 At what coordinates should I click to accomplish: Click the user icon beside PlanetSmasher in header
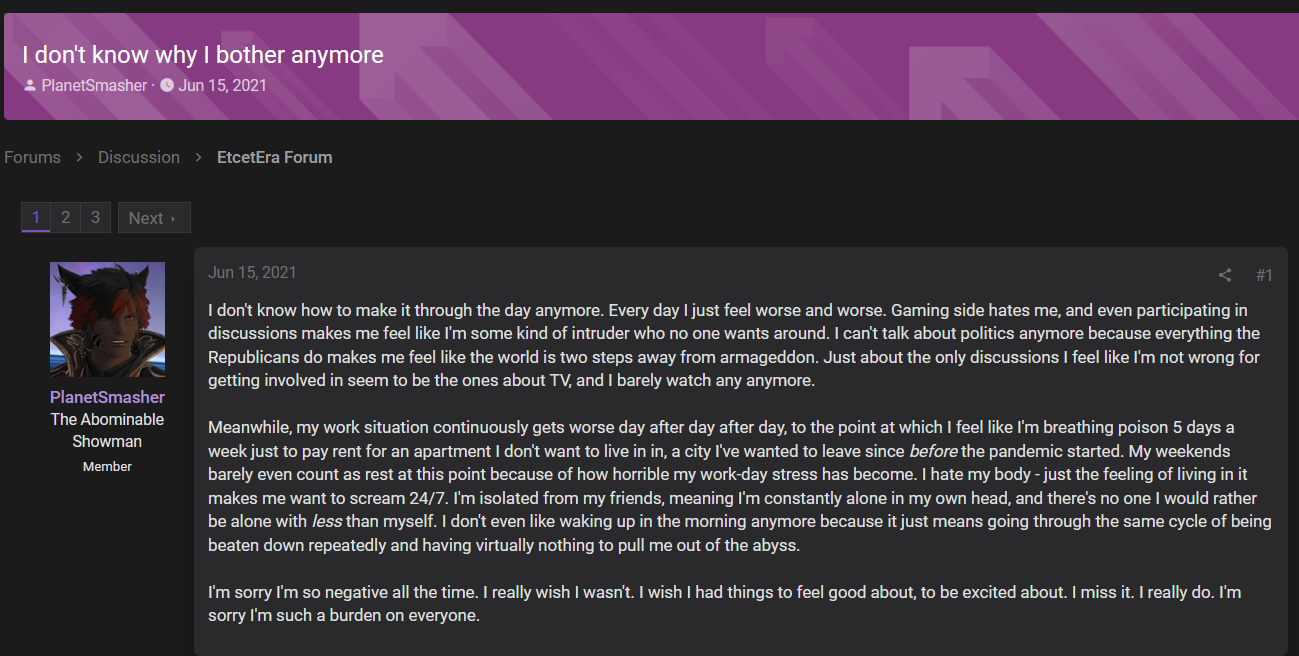(x=30, y=86)
